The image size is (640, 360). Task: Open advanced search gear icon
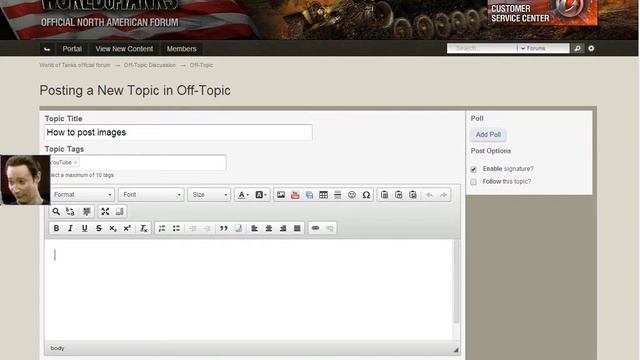[x=591, y=49]
